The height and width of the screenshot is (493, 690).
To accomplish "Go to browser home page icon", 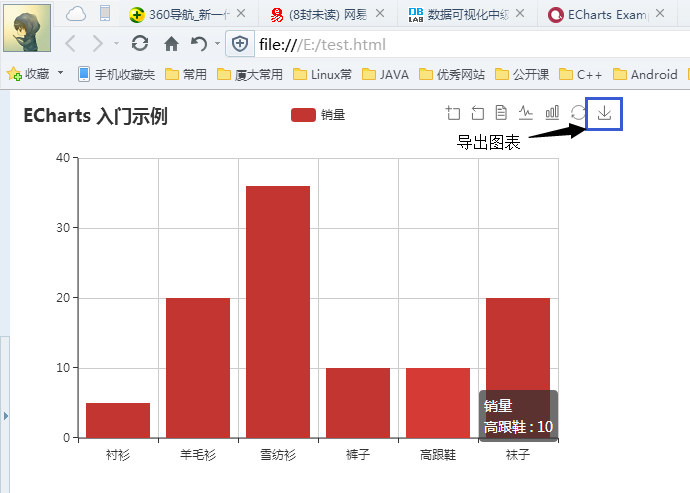I will tap(171, 44).
